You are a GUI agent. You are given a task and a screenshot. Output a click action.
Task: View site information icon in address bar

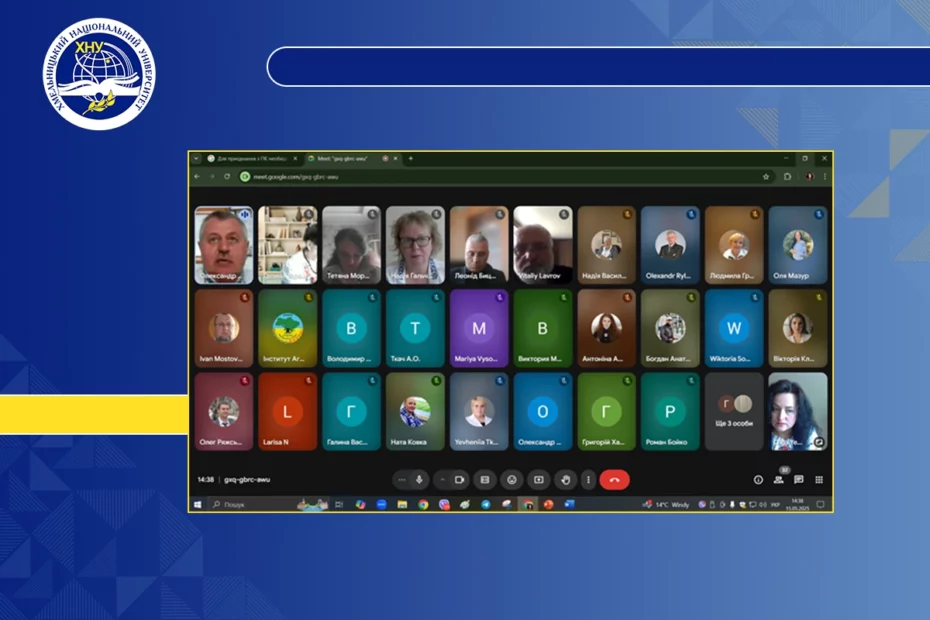coord(245,176)
